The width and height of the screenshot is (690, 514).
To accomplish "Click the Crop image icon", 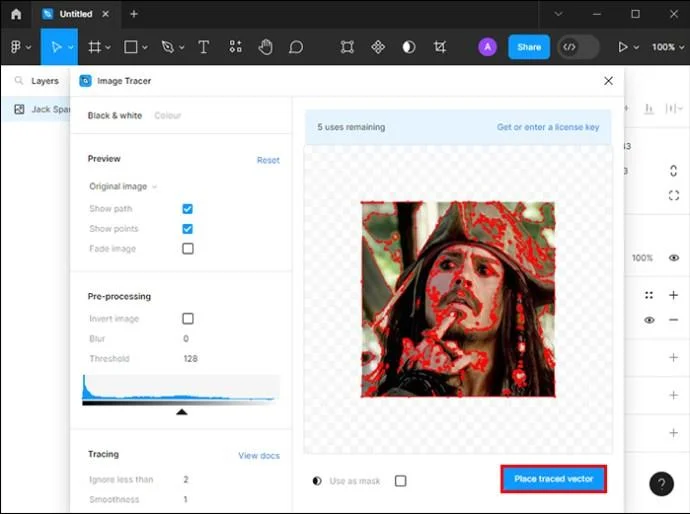I will (x=440, y=47).
